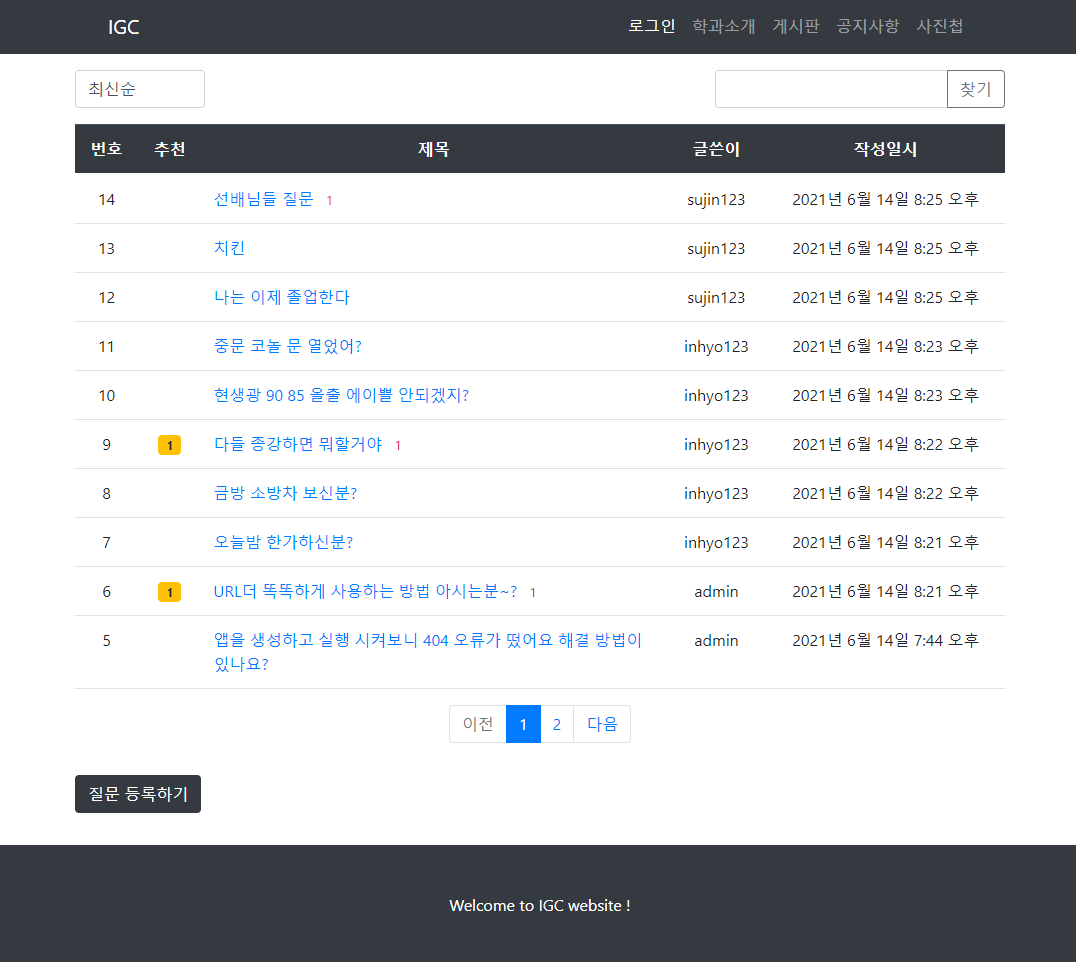Click the 다음 pagination button

601,723
